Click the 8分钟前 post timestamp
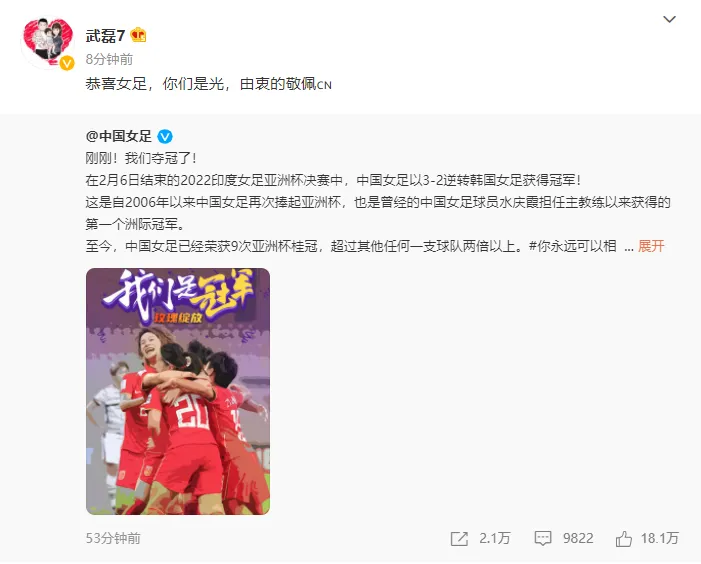This screenshot has height=564, width=701. [109, 59]
